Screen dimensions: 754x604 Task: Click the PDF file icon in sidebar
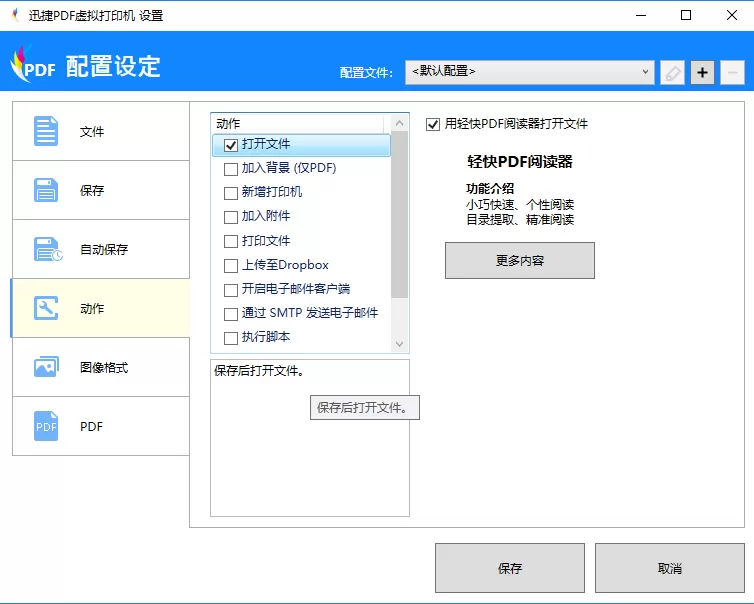click(x=46, y=426)
